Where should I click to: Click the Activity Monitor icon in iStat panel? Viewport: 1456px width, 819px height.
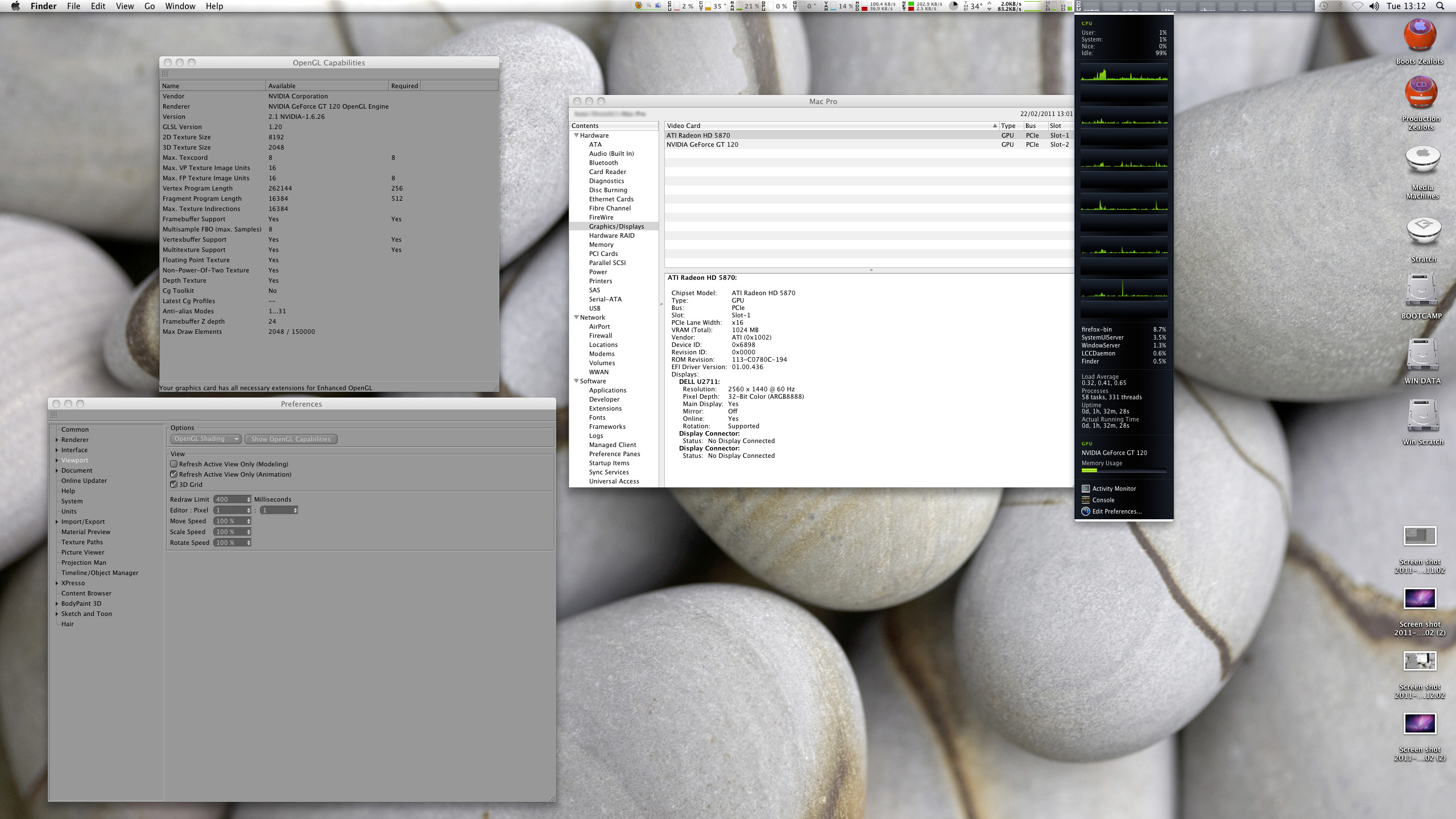1085,489
